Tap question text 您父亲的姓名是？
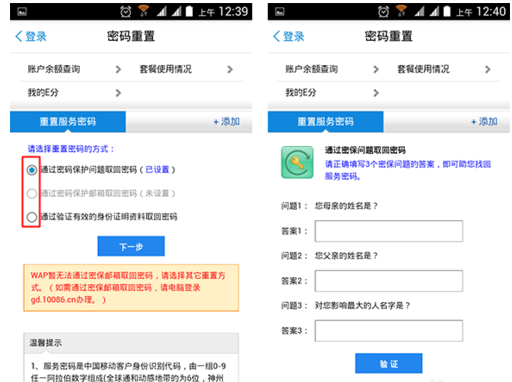Image resolution: width=512 pixels, height=382 pixels. coord(346,256)
